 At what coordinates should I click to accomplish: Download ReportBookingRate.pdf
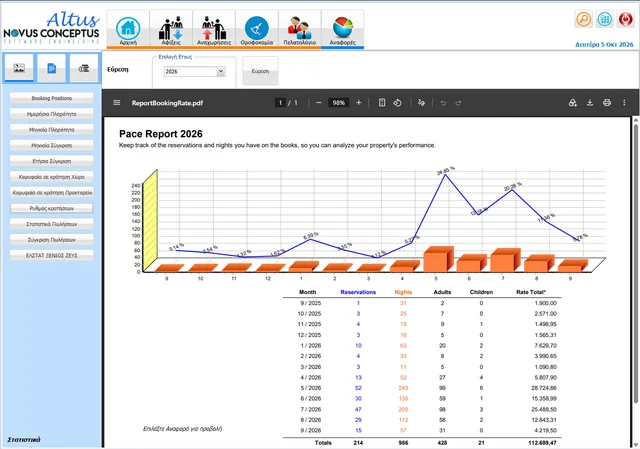590,103
